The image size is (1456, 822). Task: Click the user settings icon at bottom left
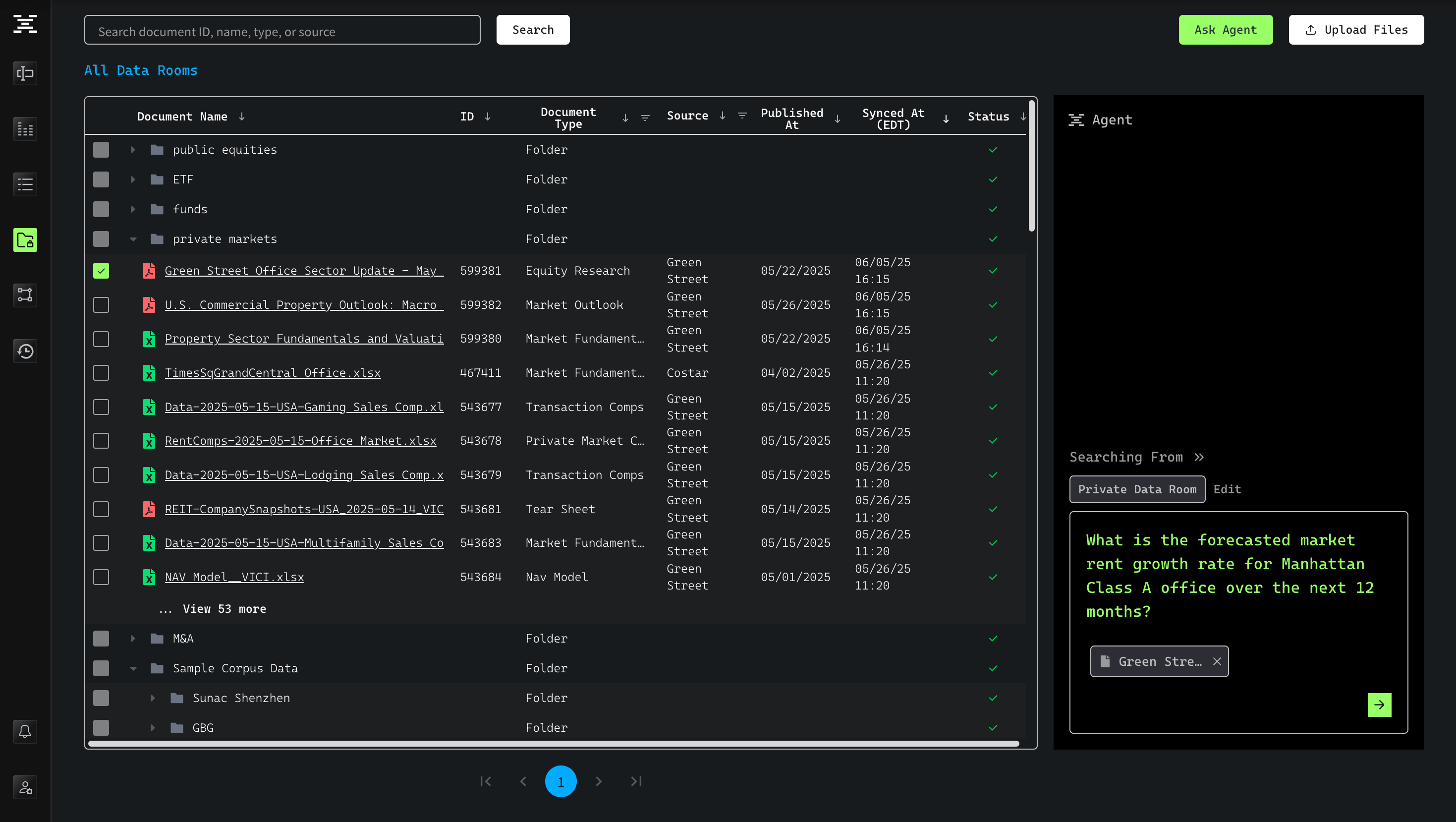click(x=25, y=787)
